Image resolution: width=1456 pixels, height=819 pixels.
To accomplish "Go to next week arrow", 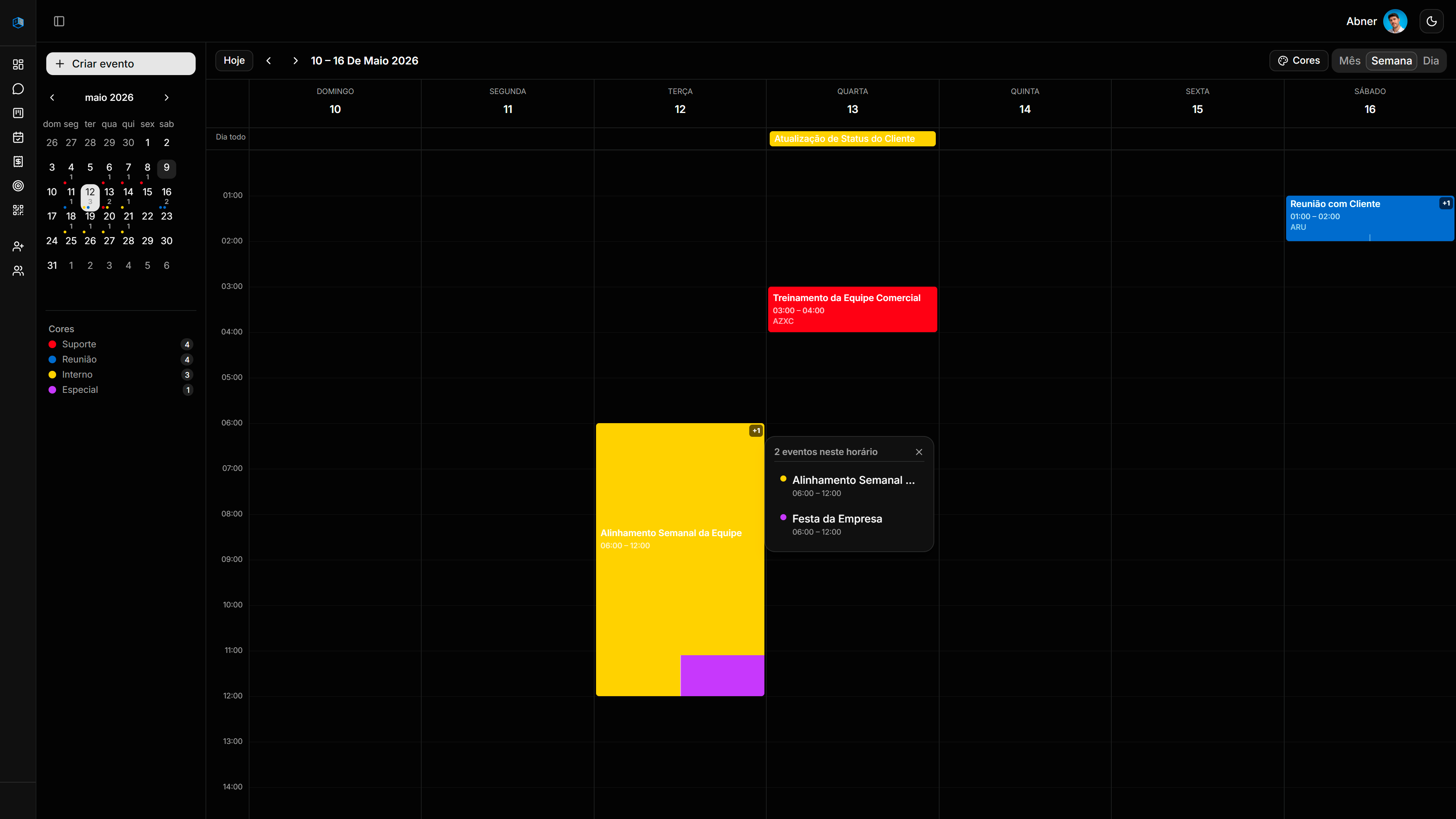I will click(295, 61).
